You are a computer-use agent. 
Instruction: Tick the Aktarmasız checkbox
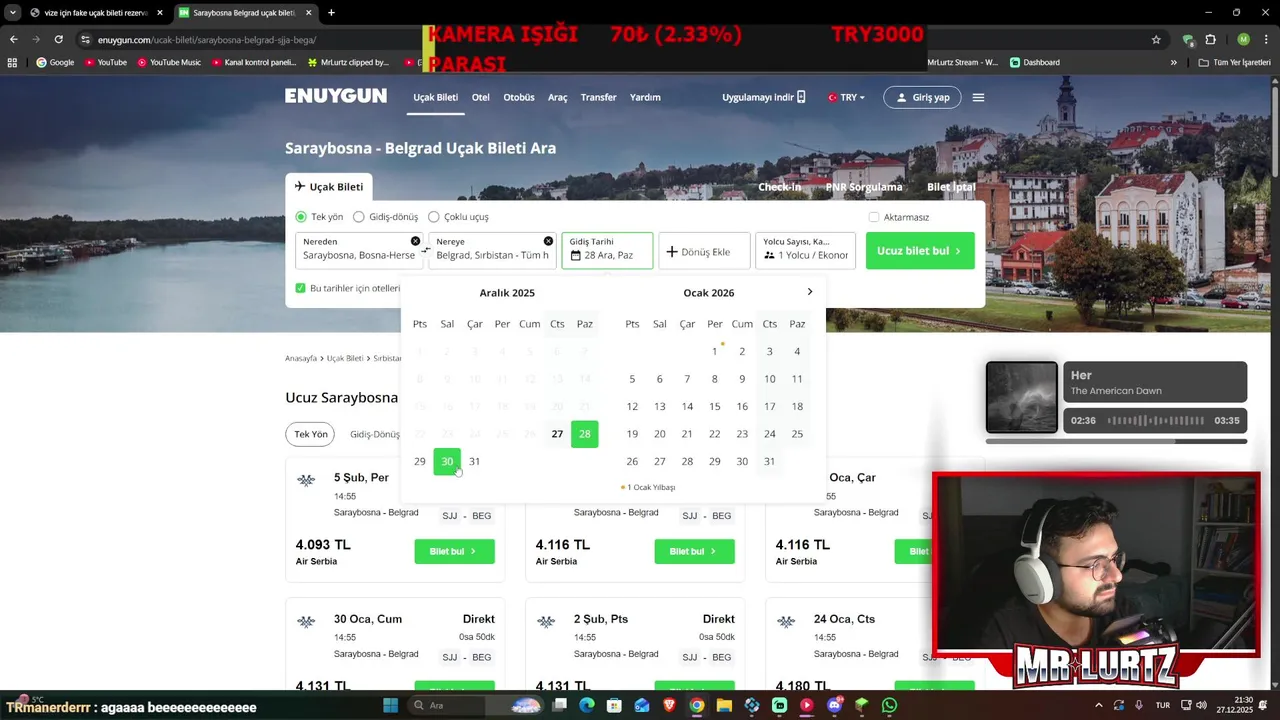click(x=874, y=217)
